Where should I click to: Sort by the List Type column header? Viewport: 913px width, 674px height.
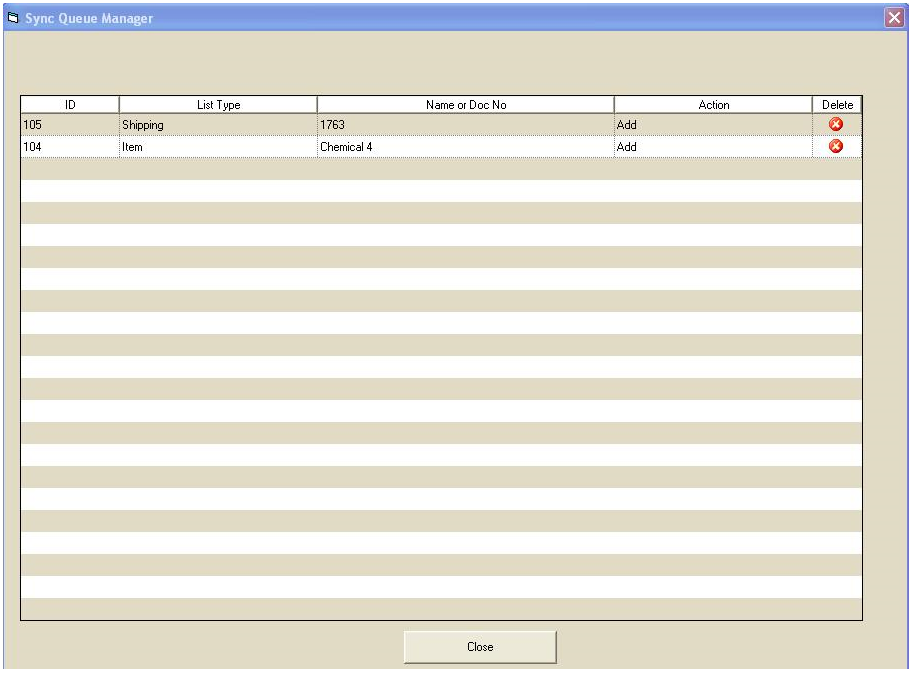[218, 105]
